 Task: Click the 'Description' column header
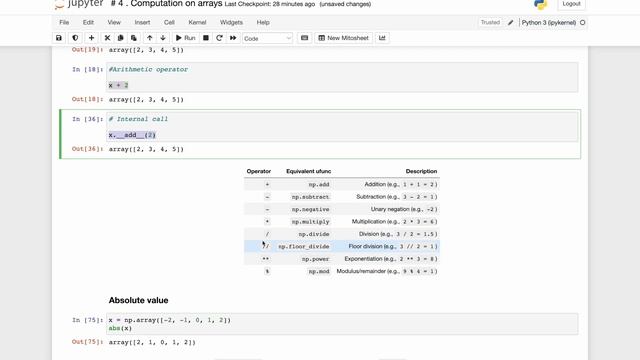click(x=421, y=171)
